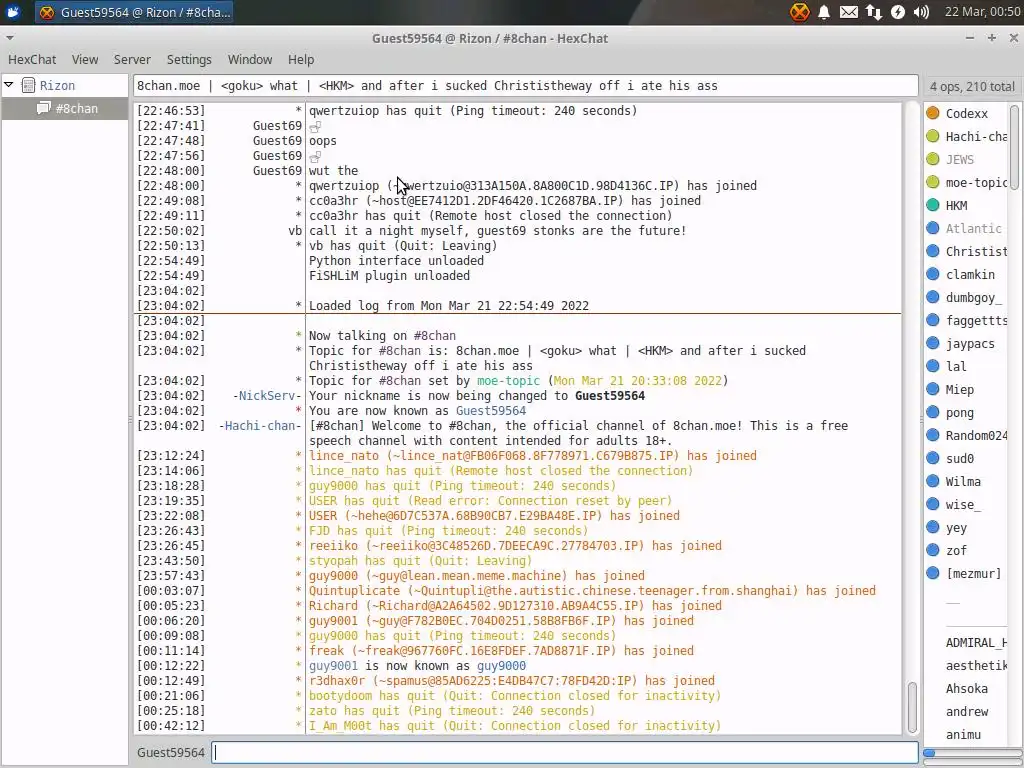Open the View menu
This screenshot has width=1024, height=768.
tap(85, 59)
